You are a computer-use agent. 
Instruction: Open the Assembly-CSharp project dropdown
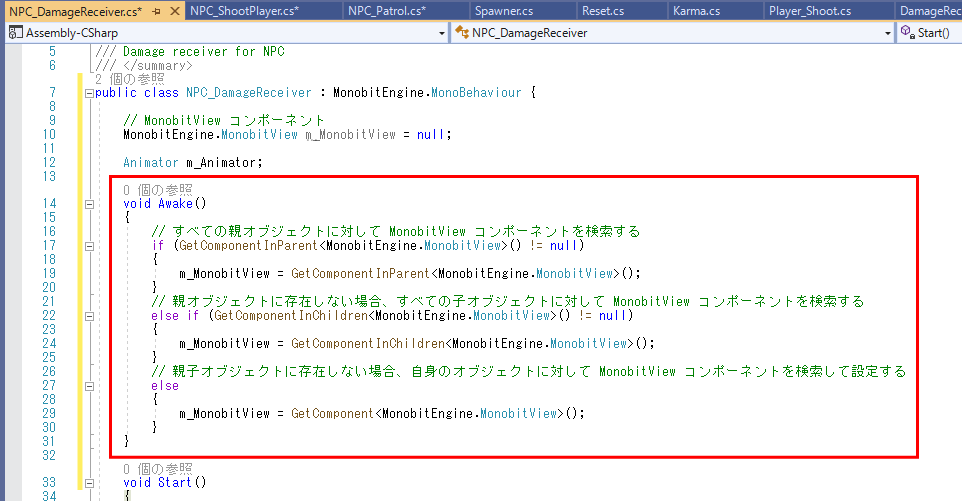(442, 33)
